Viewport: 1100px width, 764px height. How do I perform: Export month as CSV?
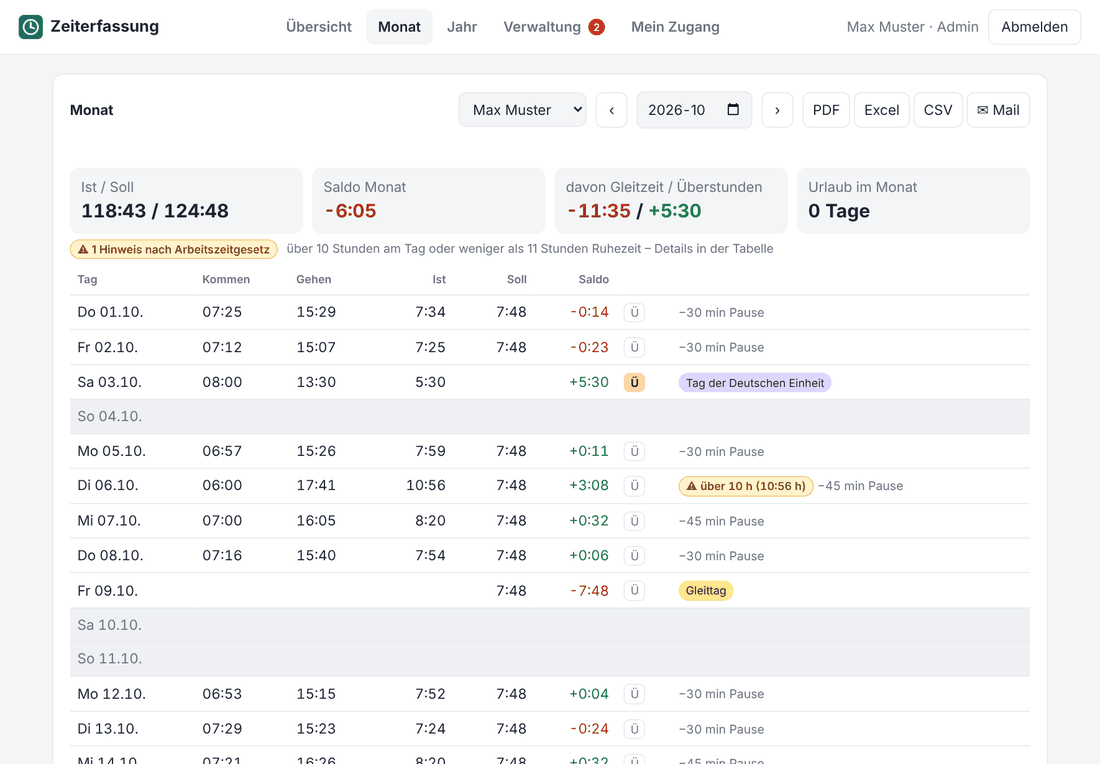938,110
